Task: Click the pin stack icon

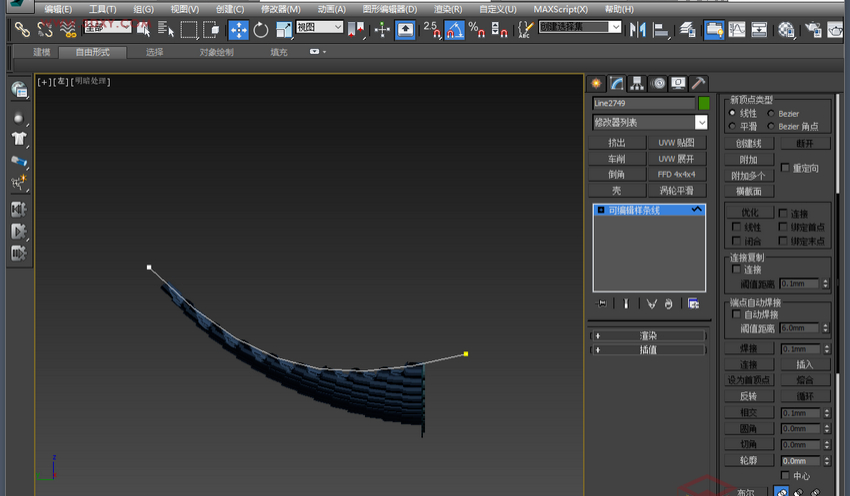Action: (601, 303)
